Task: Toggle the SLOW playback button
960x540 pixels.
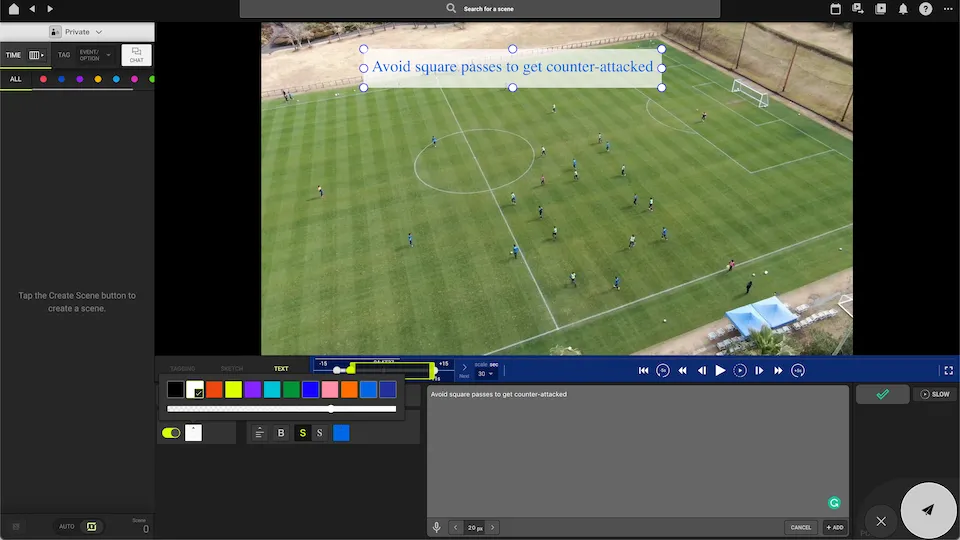Action: point(935,394)
